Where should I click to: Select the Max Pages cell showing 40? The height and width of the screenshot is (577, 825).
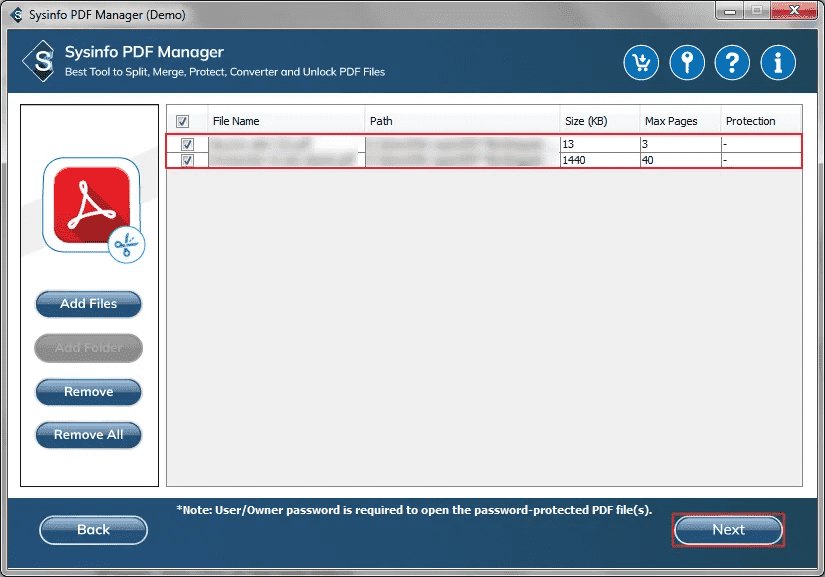point(681,160)
